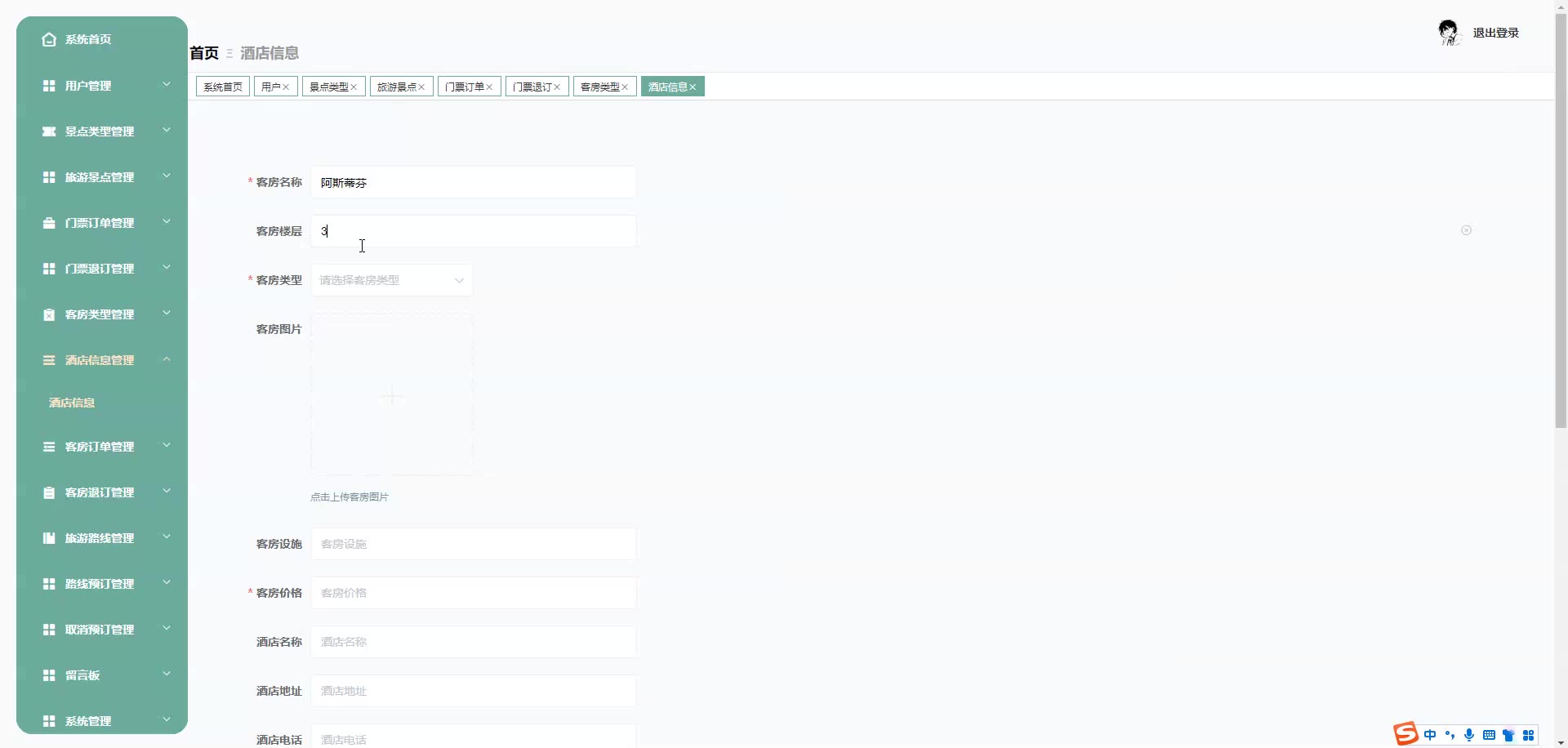Click the grid icon beside 取消预订管理
This screenshot has width=1568, height=748.
[x=49, y=630]
